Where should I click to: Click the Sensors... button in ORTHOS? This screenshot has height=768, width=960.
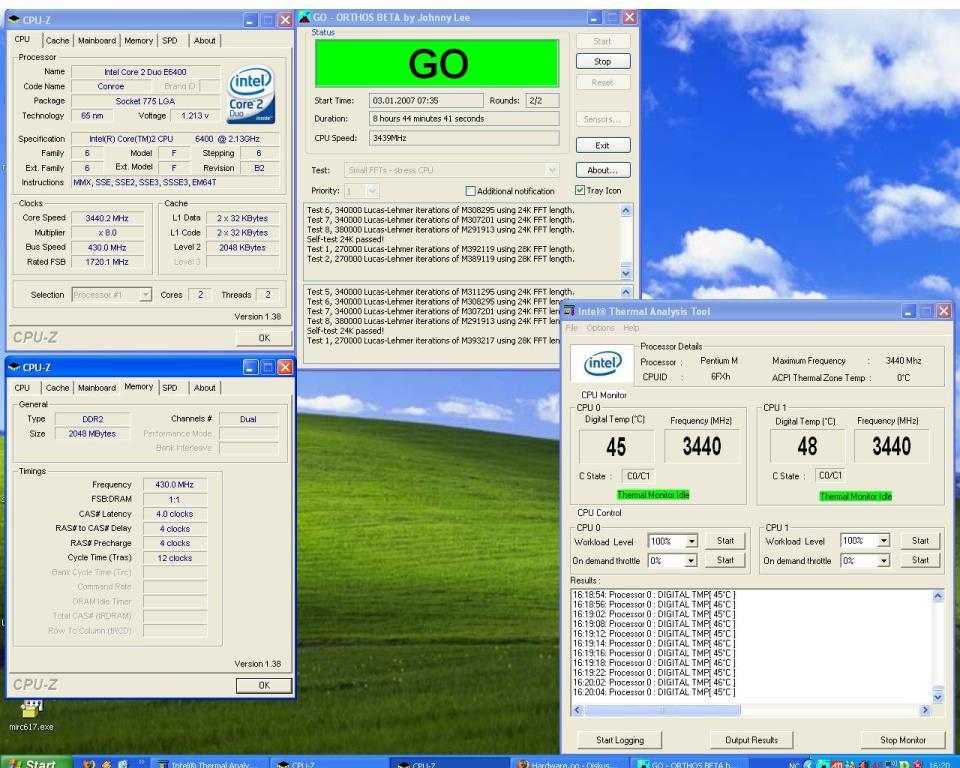coord(602,119)
